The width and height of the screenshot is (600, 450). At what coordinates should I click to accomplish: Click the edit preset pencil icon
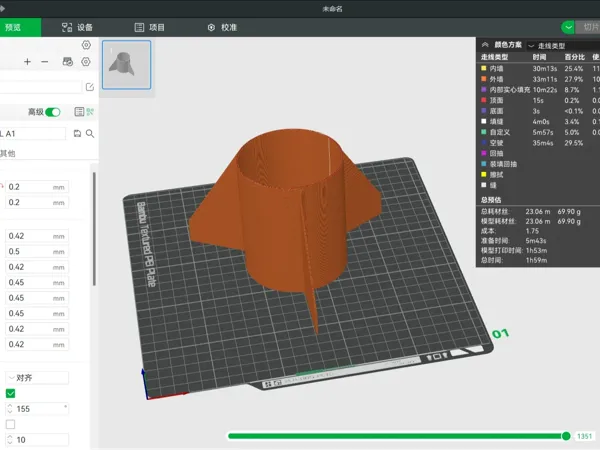tap(90, 87)
